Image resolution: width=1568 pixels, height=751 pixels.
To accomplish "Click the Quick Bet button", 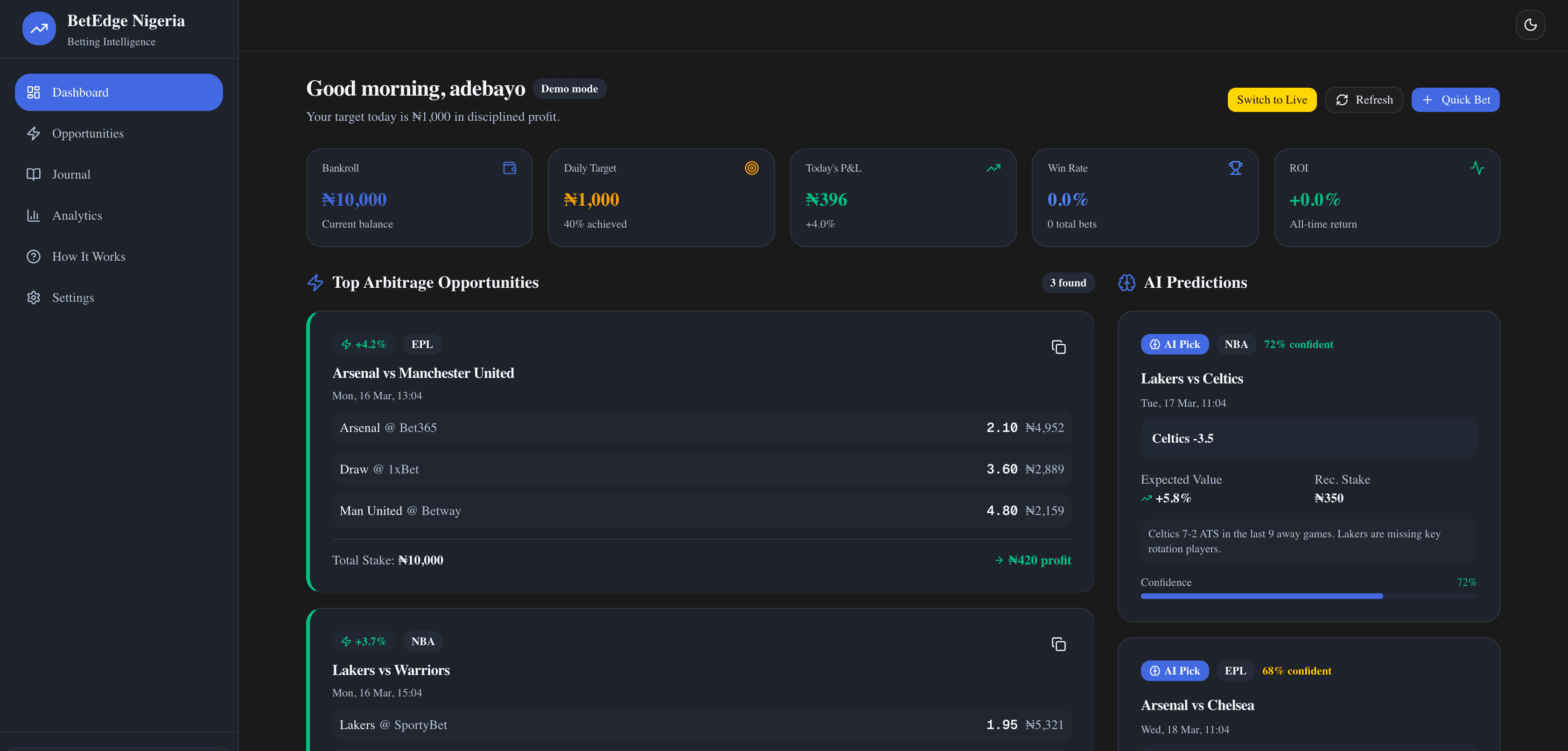I will 1456,99.
